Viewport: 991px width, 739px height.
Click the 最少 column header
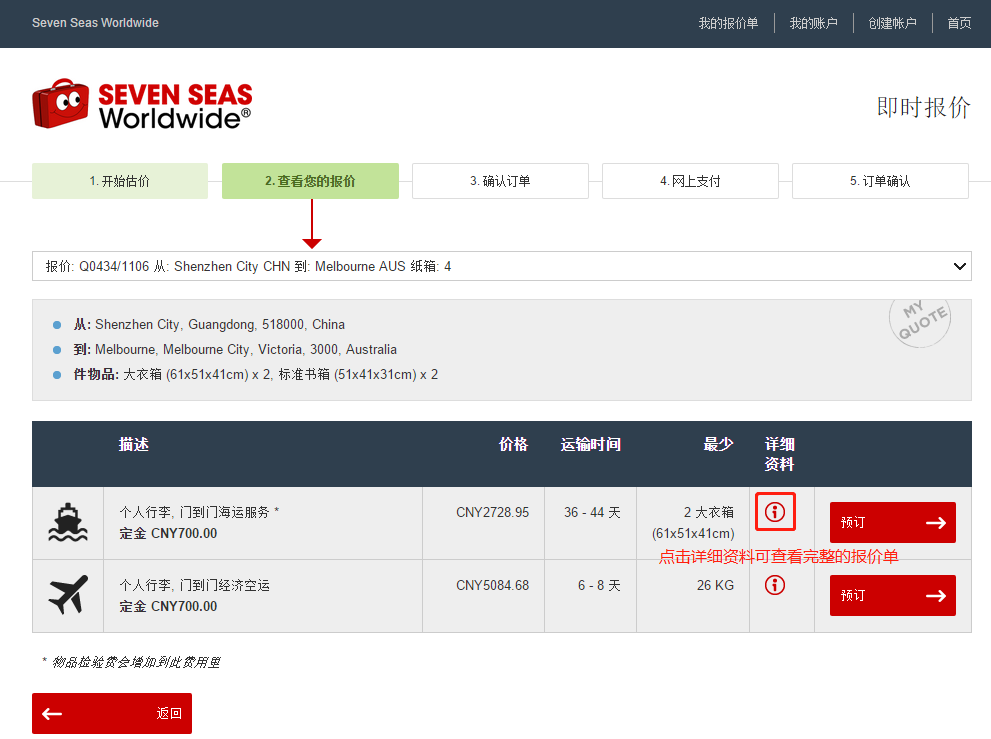(x=719, y=444)
